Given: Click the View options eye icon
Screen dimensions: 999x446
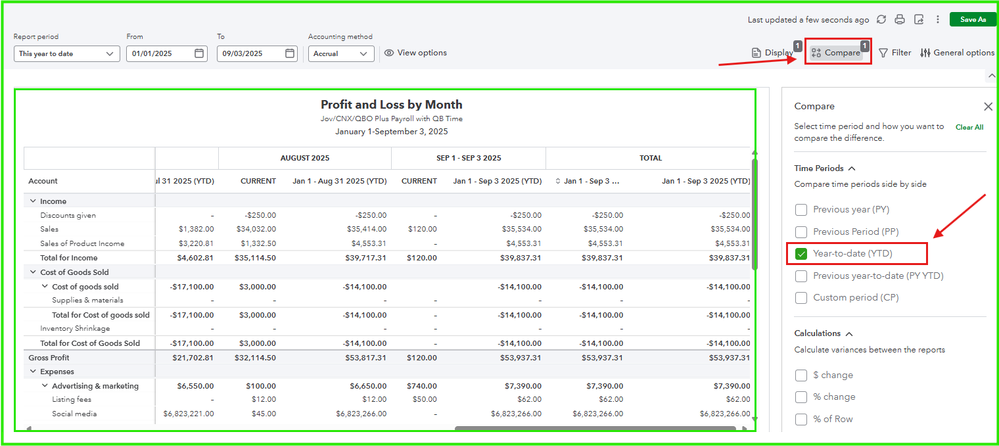Looking at the screenshot, I should click(x=389, y=53).
